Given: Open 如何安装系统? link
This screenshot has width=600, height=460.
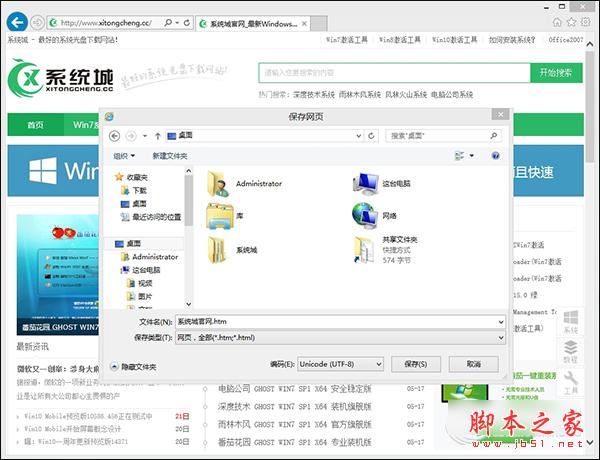Looking at the screenshot, I should [x=512, y=39].
